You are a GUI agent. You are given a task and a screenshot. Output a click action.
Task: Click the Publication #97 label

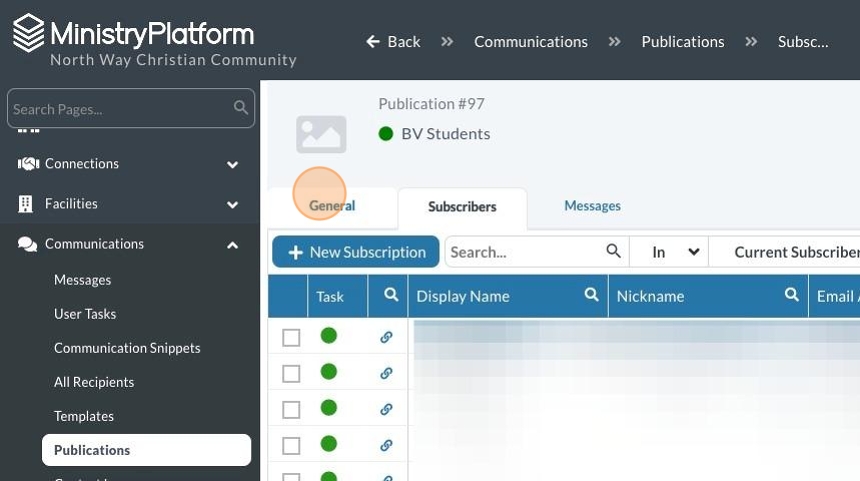[x=432, y=104]
